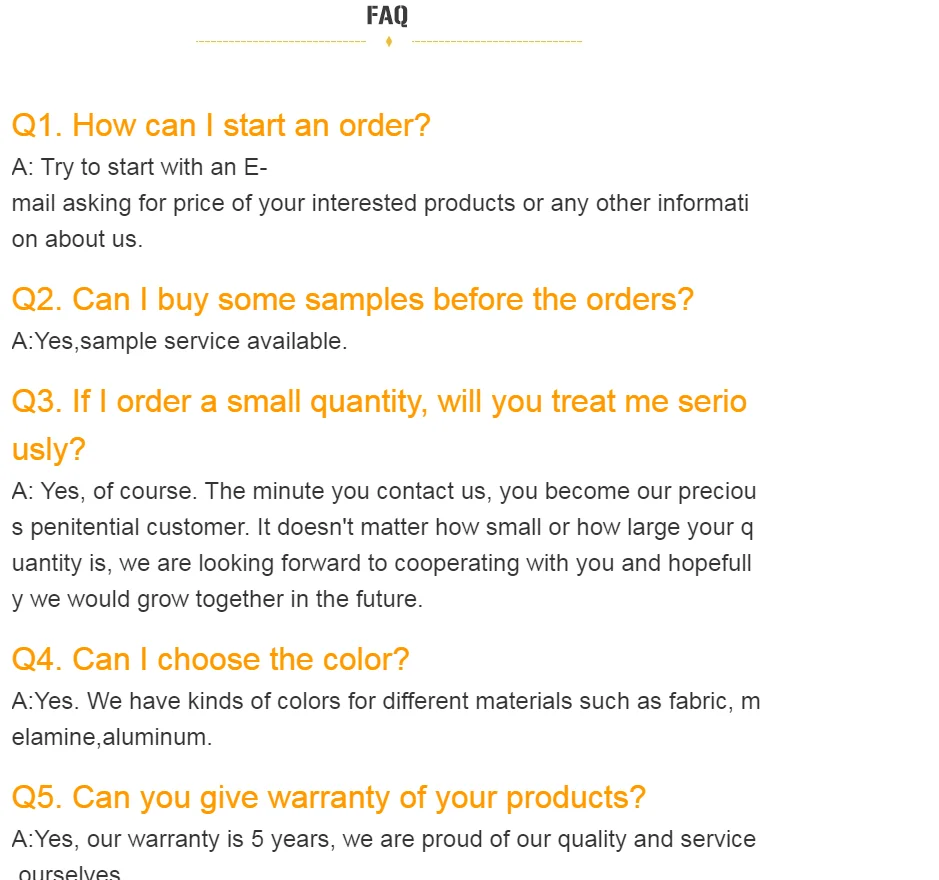Click the yellow diamond ornament under FAQ

pyautogui.click(x=388, y=42)
